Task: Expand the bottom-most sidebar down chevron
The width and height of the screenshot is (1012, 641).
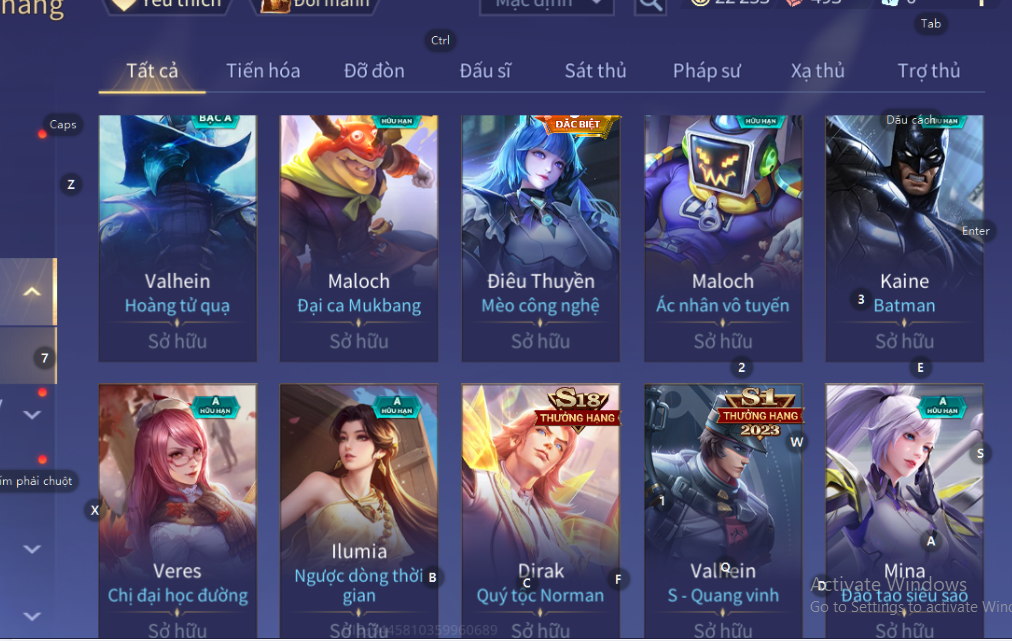Action: 32,616
